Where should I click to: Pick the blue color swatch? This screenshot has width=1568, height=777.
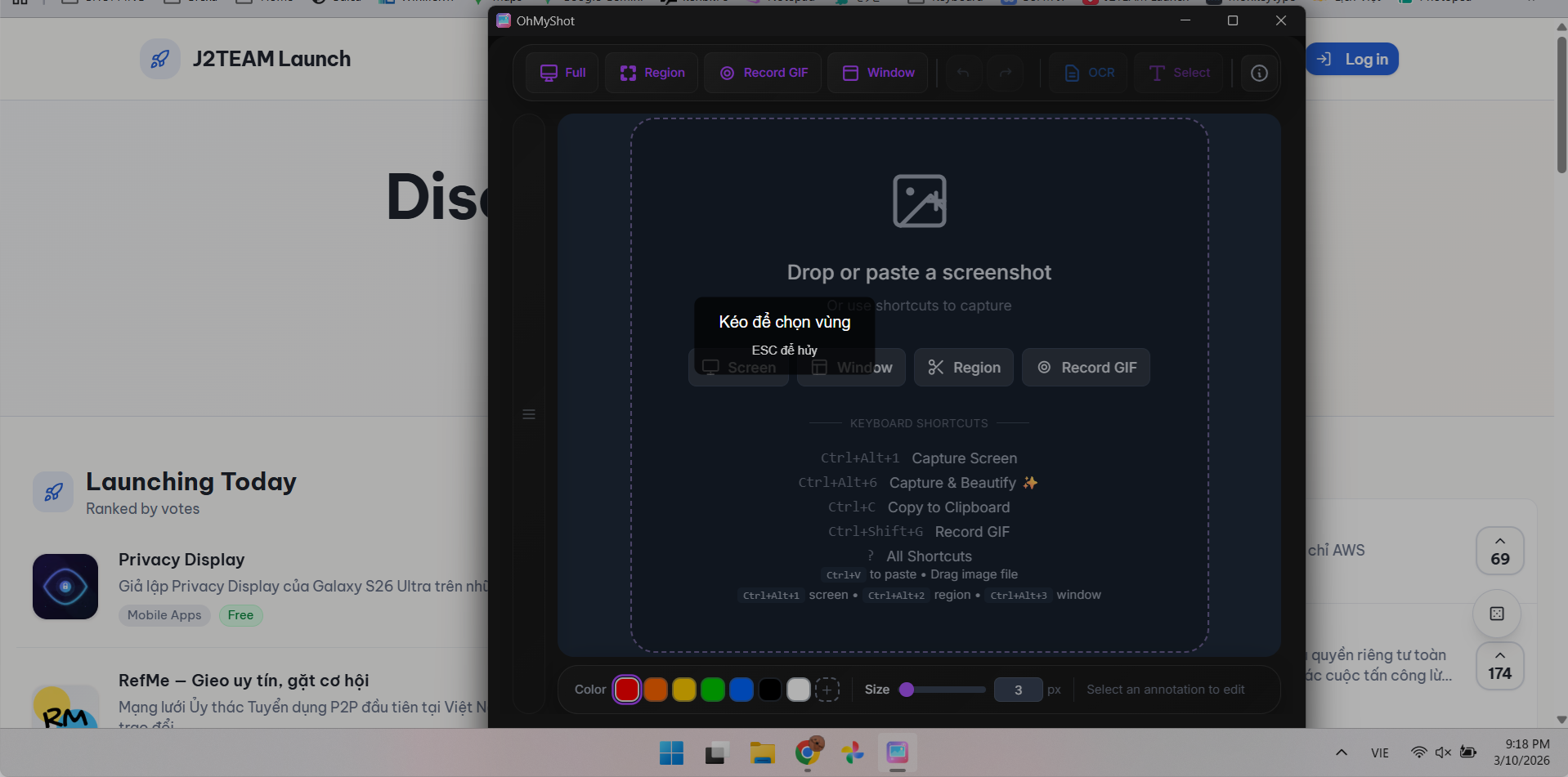[741, 690]
